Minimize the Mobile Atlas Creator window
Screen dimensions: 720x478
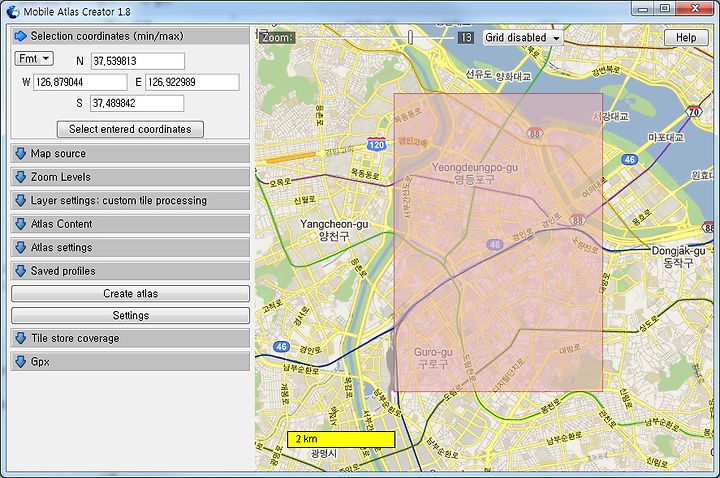click(643, 8)
